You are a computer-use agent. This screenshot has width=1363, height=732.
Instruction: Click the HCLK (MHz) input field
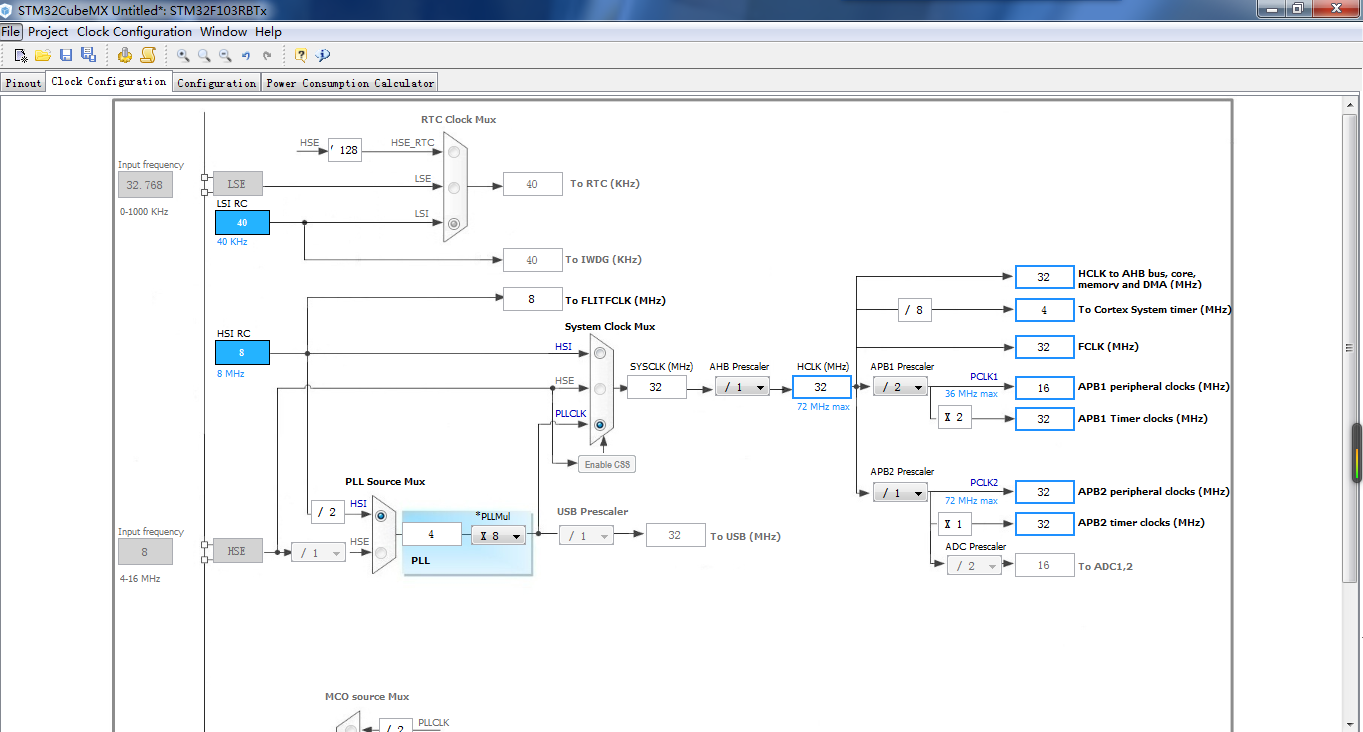click(x=821, y=387)
